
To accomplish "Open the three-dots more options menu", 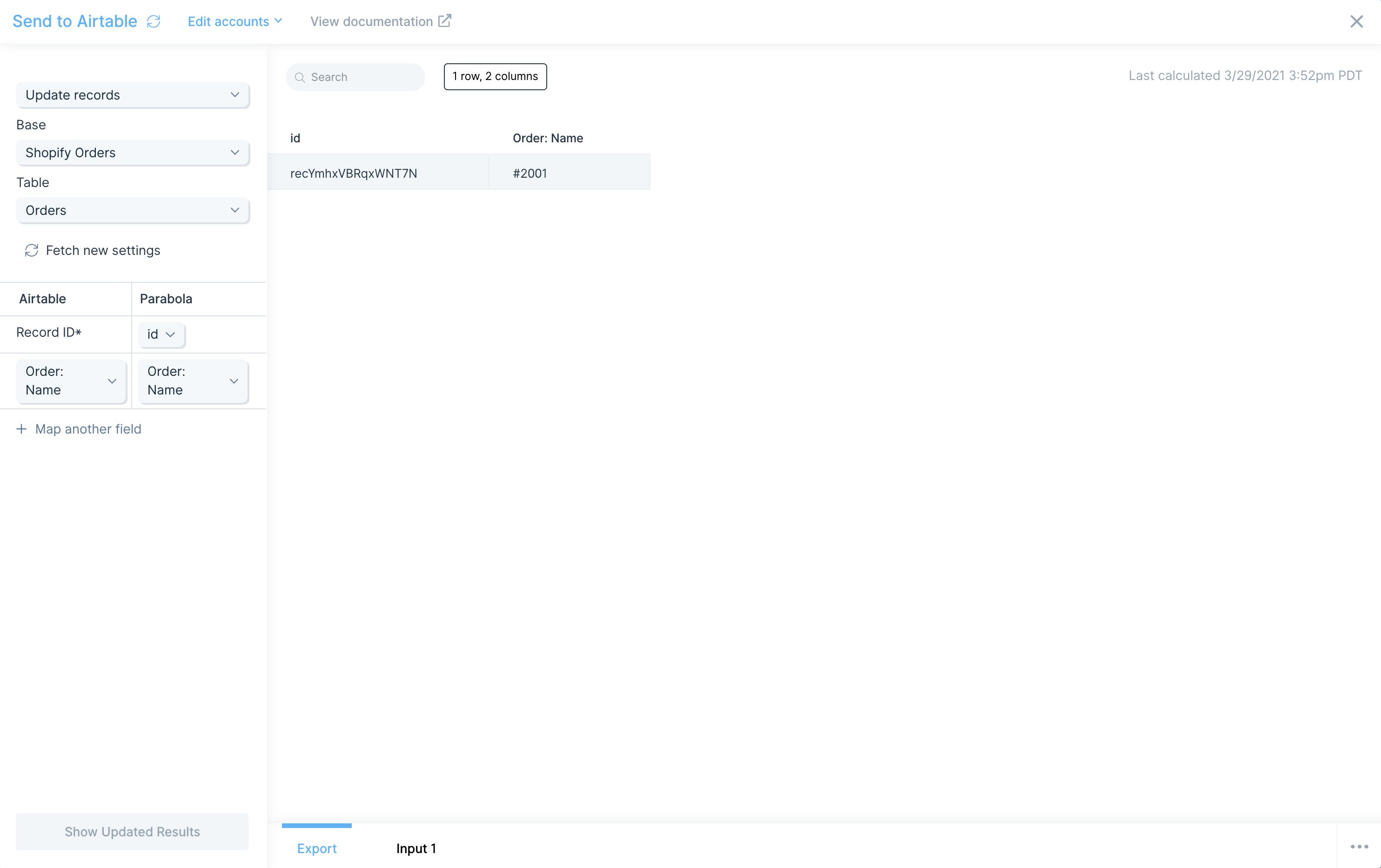I will 1359,846.
